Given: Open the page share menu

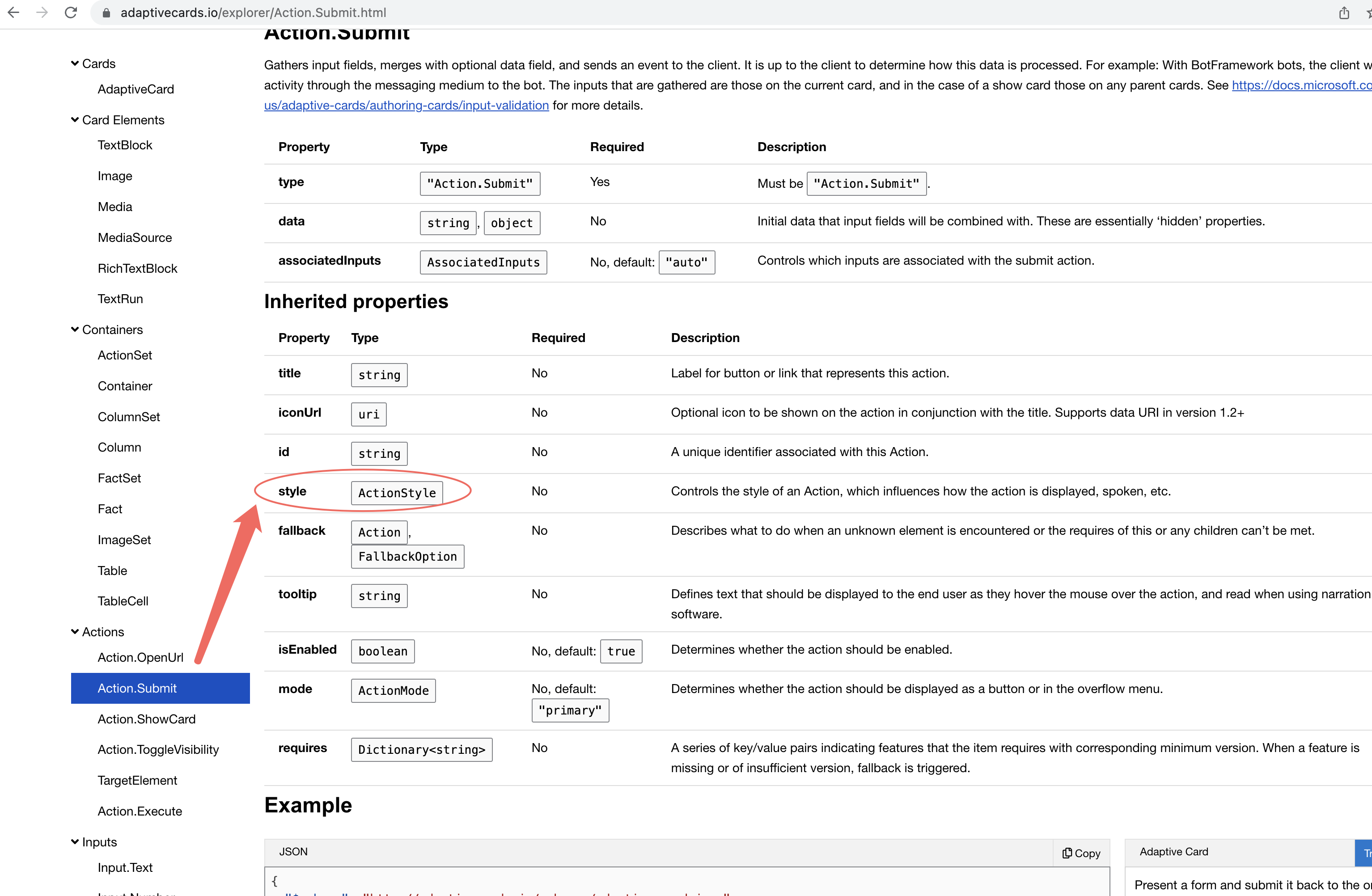Looking at the screenshot, I should [x=1343, y=12].
